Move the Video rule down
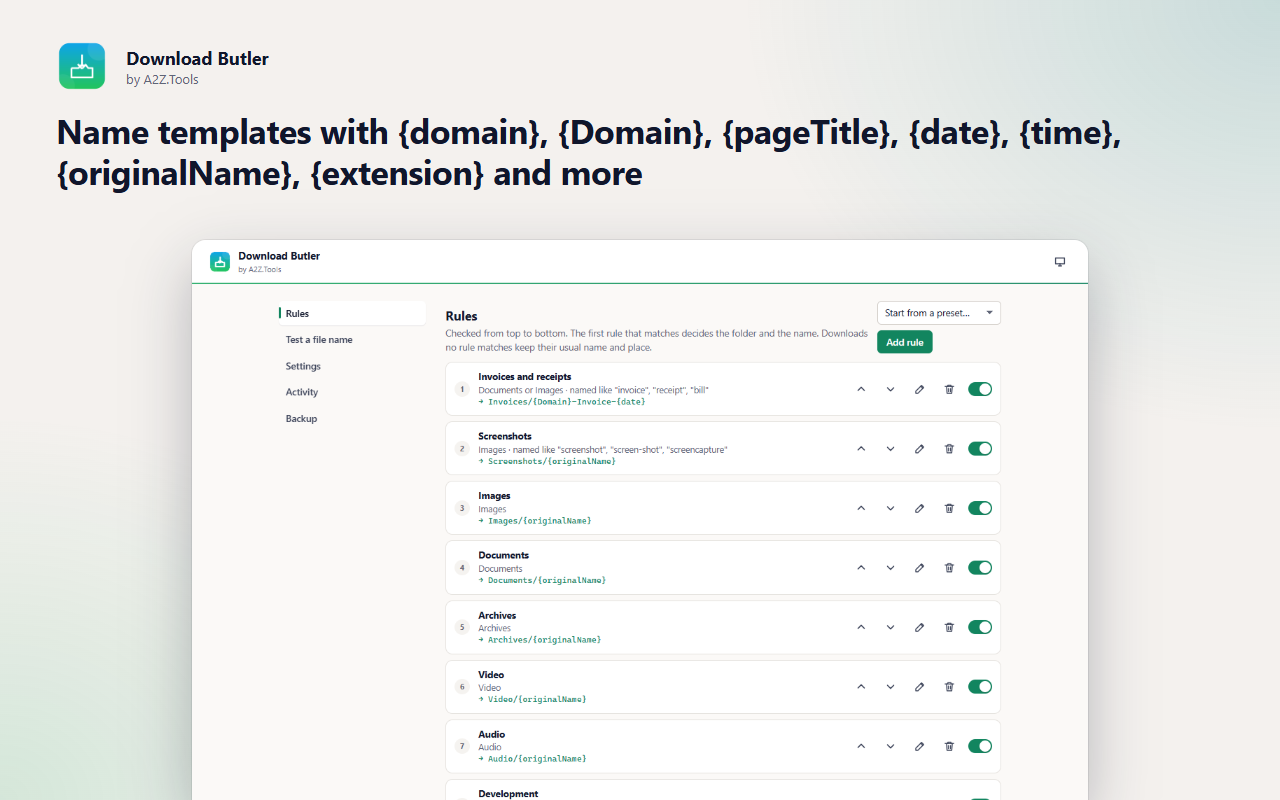This screenshot has height=800, width=1280. point(890,687)
